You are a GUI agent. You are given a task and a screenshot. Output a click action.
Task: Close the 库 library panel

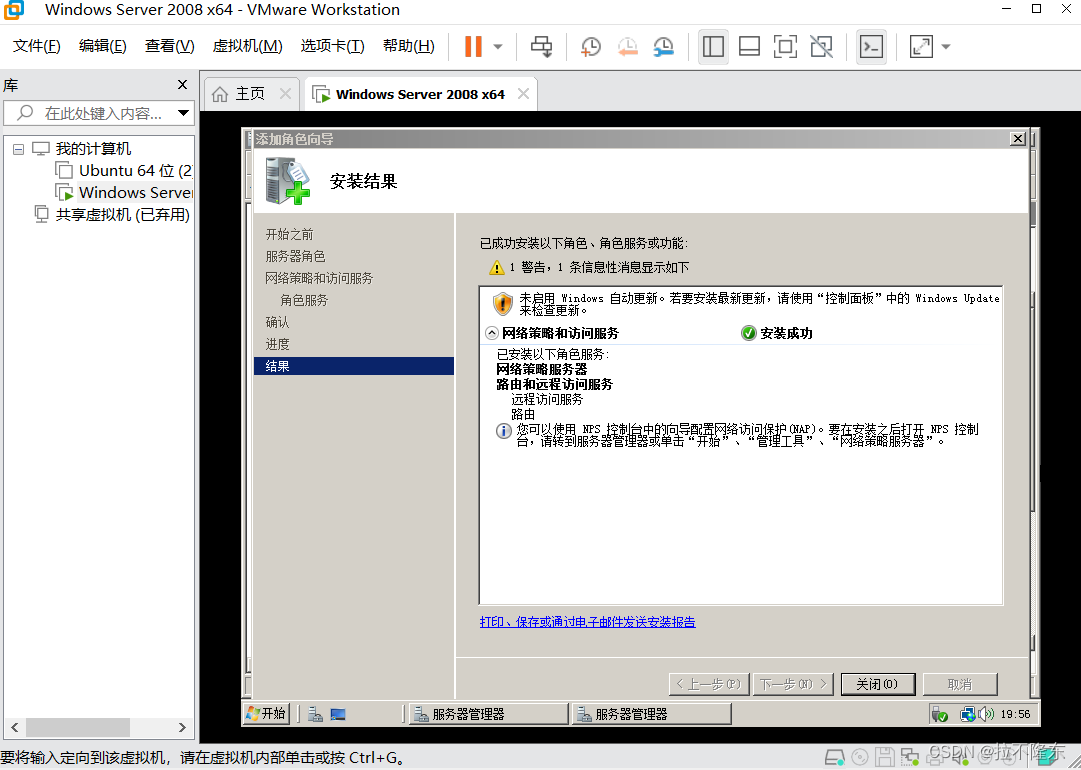pyautogui.click(x=182, y=84)
